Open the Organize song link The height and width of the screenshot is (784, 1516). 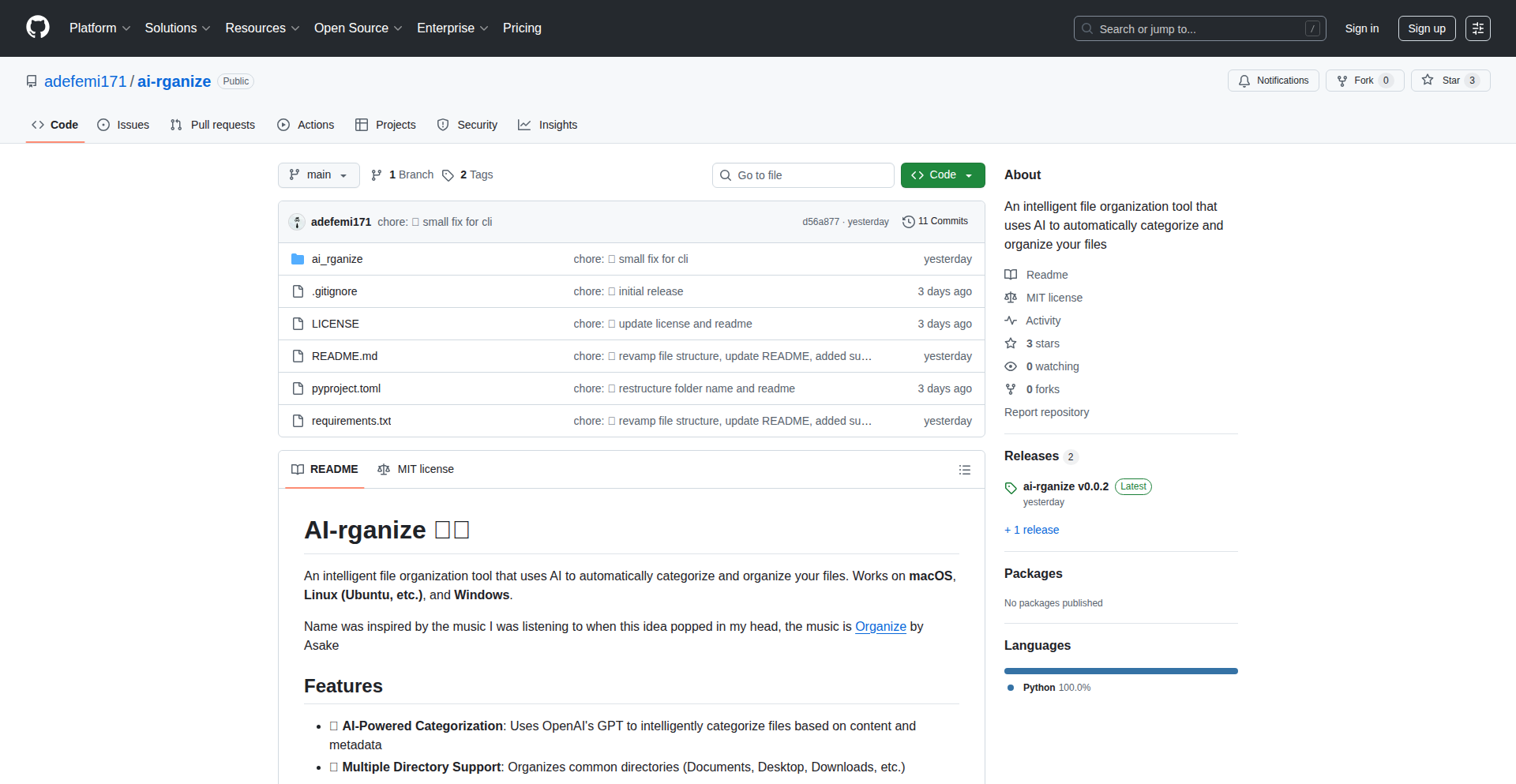(x=880, y=626)
